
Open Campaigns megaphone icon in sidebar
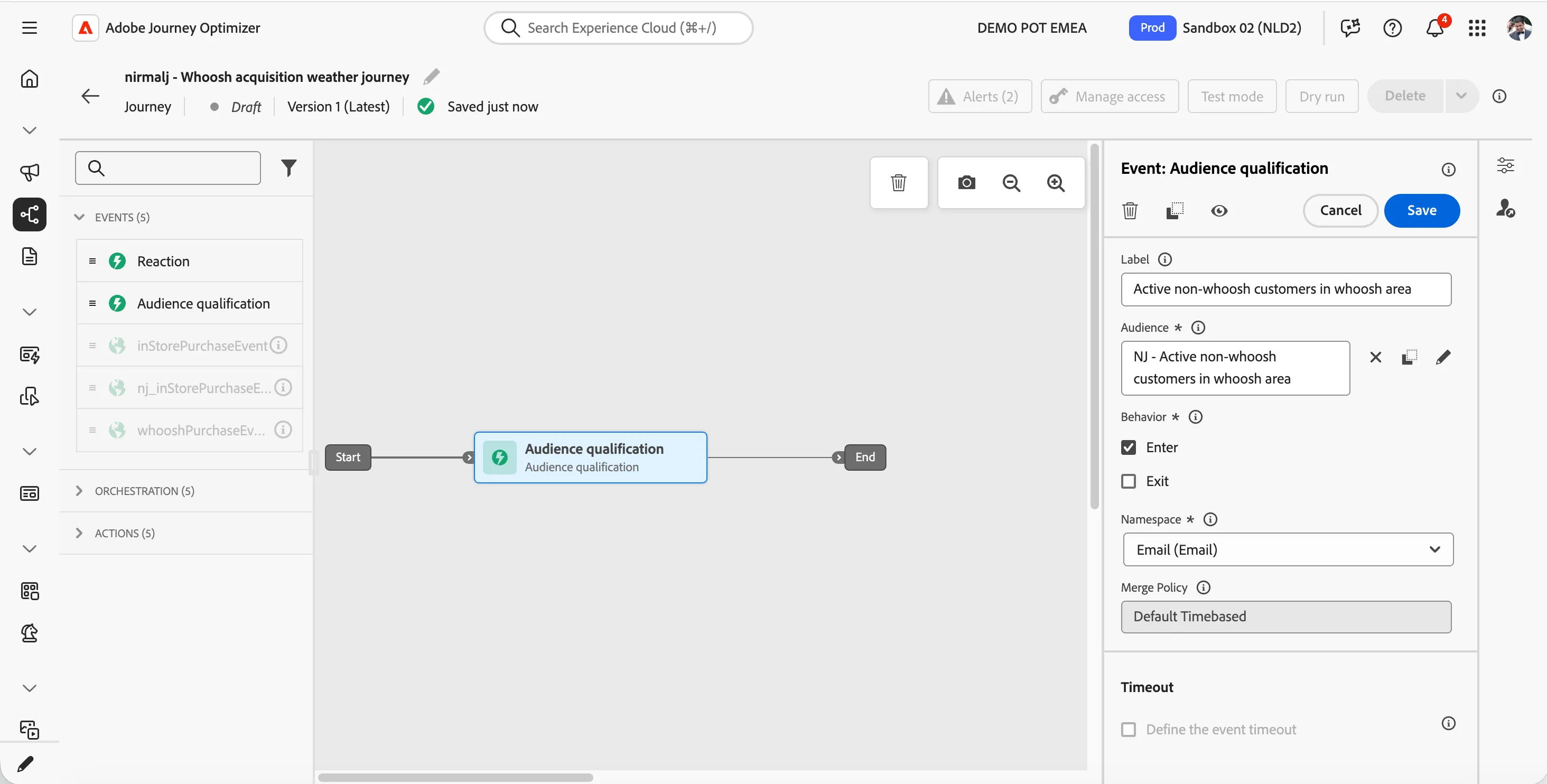pyautogui.click(x=30, y=172)
